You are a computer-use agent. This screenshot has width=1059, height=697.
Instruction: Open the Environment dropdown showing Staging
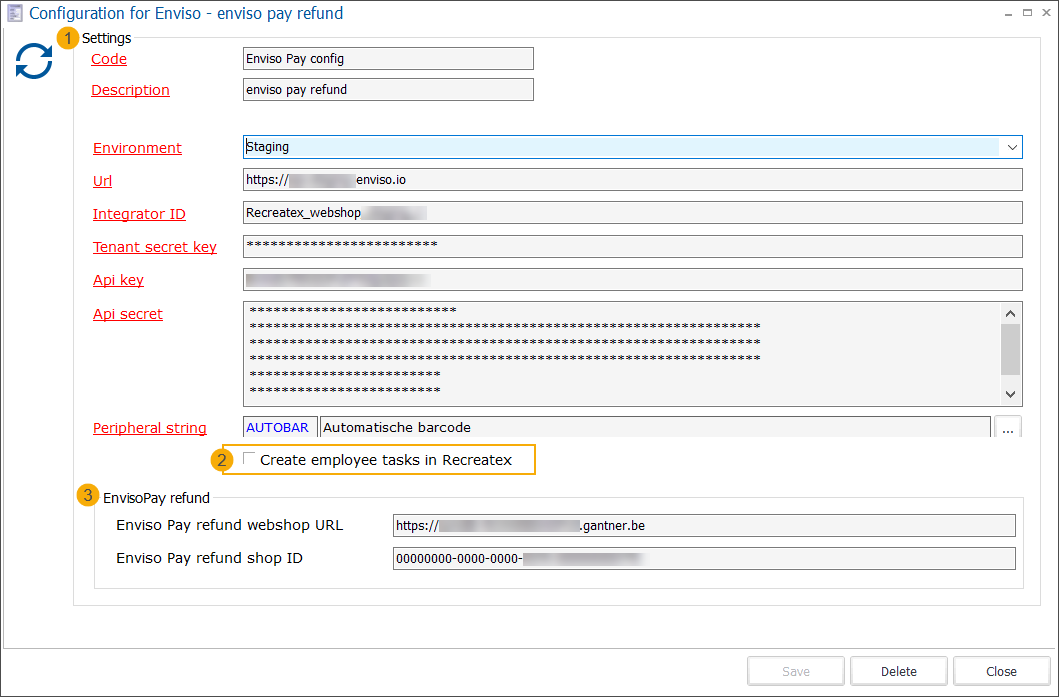(x=1012, y=146)
